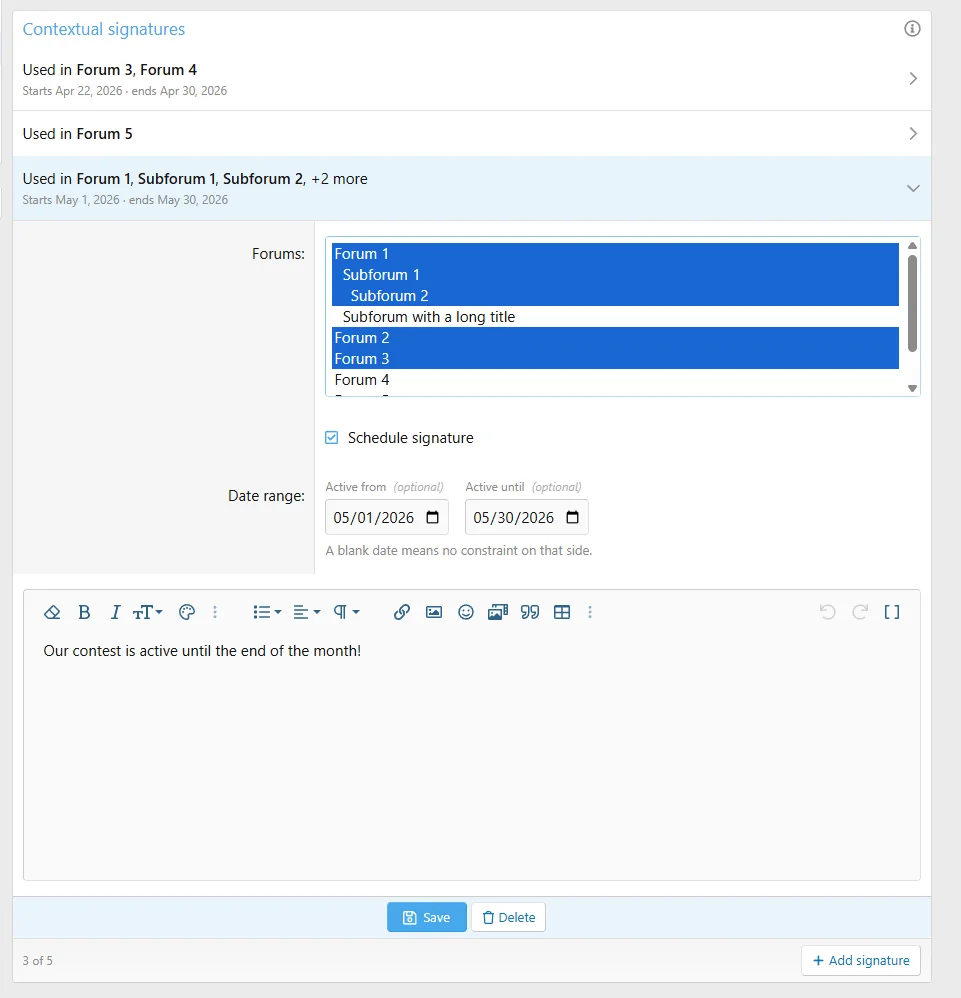
Task: Click the Remove formatting eraser icon
Action: [x=52, y=612]
